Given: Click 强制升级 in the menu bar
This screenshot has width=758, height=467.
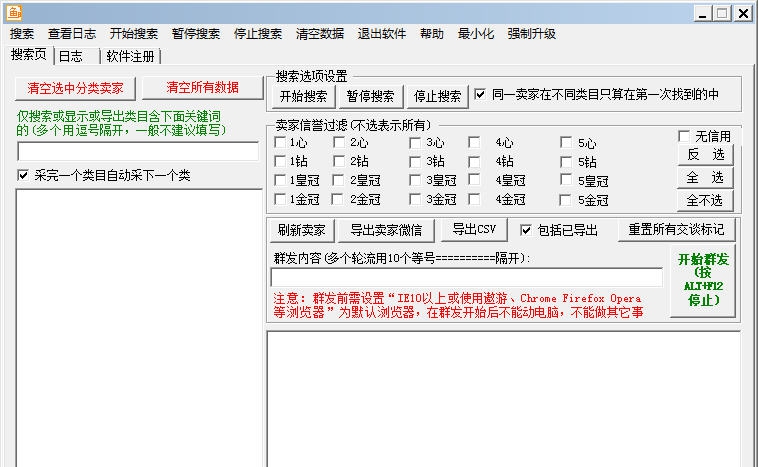Looking at the screenshot, I should click(x=531, y=34).
